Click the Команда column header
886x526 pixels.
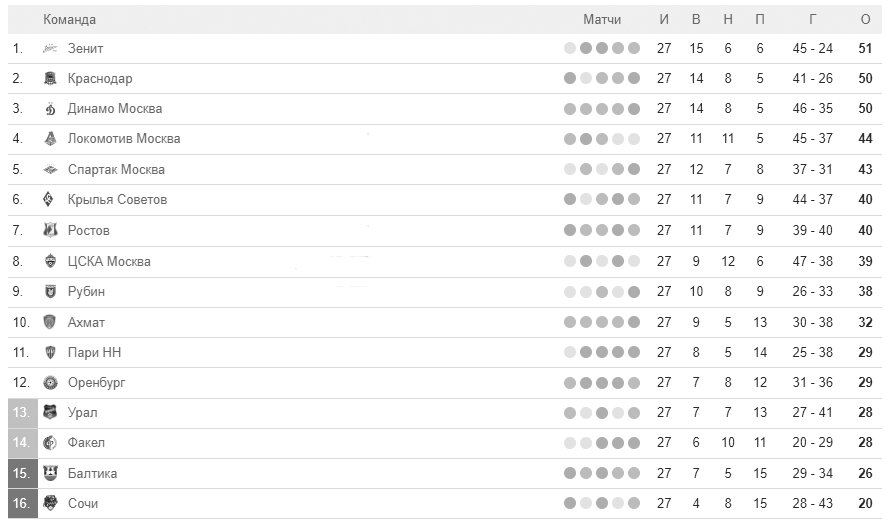tap(70, 20)
